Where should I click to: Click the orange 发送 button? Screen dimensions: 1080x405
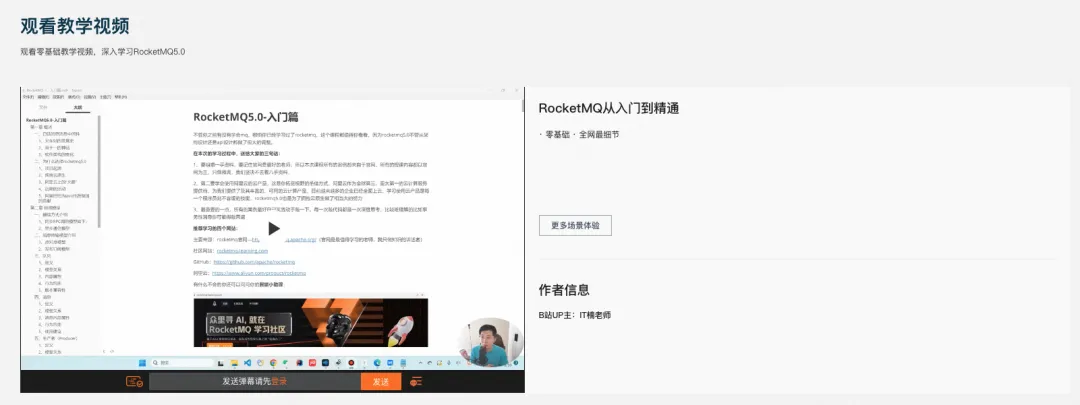coord(381,382)
